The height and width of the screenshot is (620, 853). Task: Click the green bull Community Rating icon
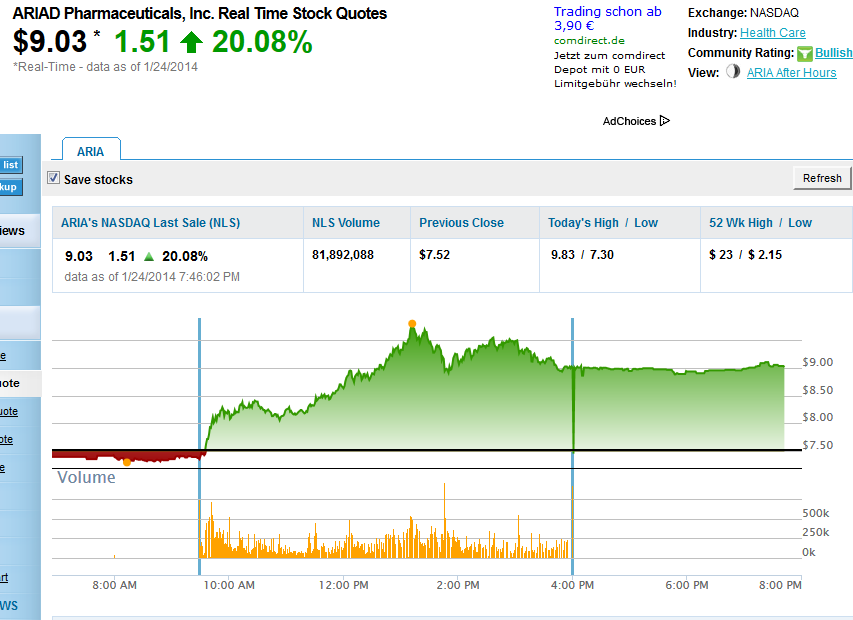804,53
